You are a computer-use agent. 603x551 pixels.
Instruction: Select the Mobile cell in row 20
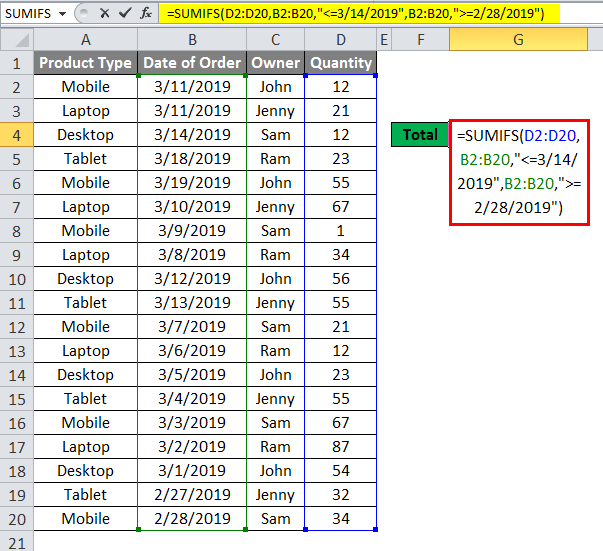86,519
